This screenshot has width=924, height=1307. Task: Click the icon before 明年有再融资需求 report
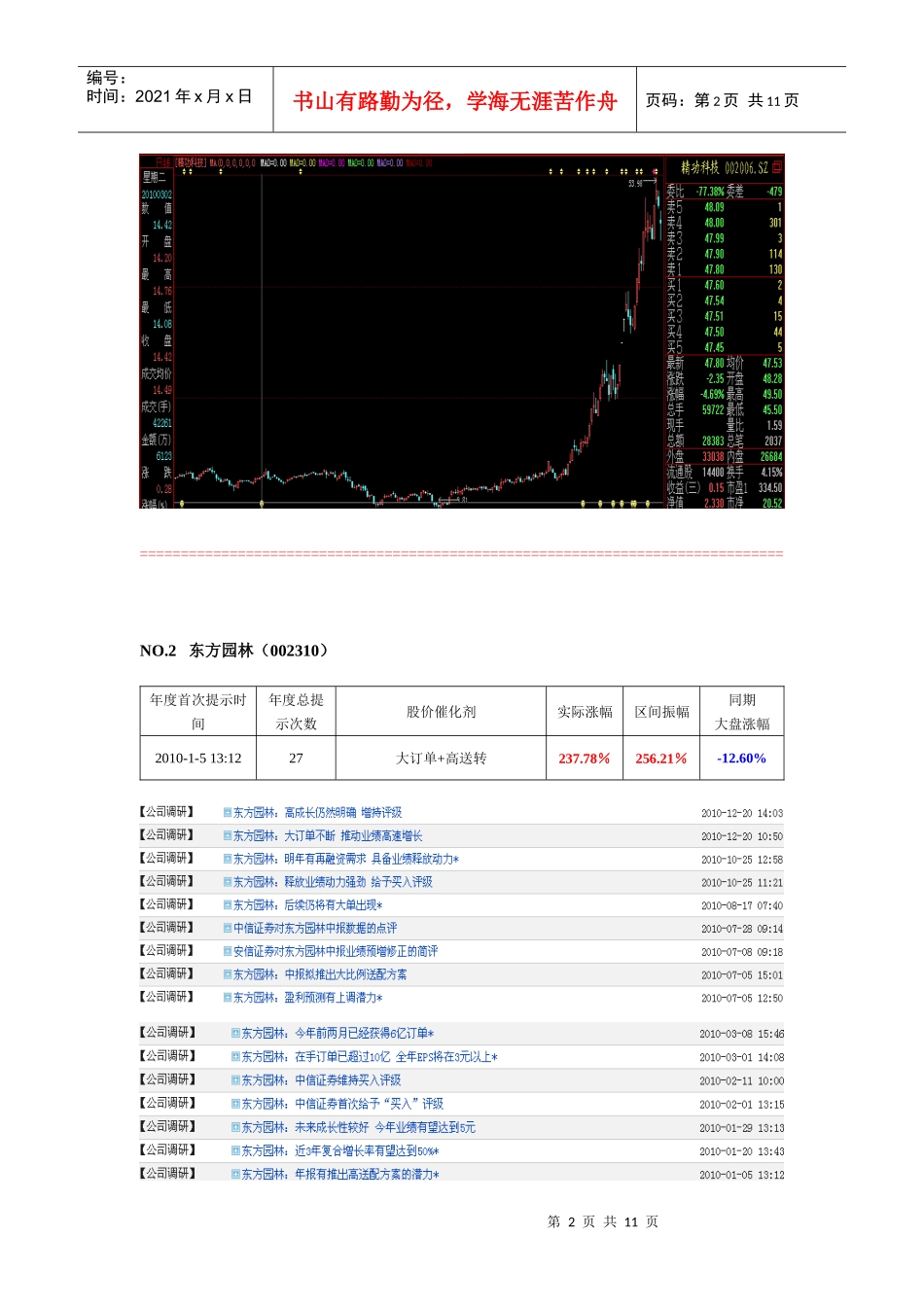228,859
